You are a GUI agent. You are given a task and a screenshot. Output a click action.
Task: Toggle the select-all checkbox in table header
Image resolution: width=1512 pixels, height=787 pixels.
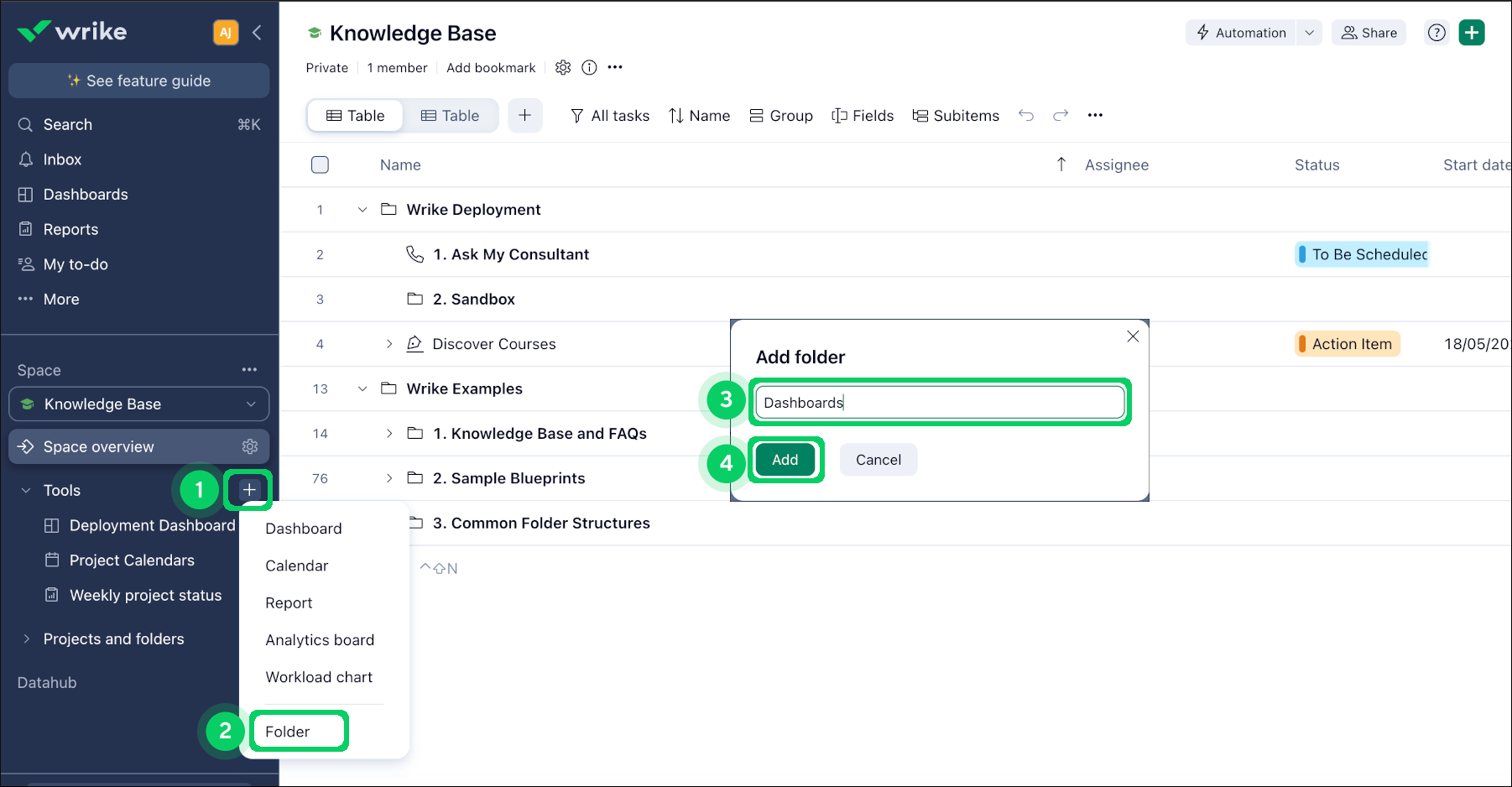(320, 165)
